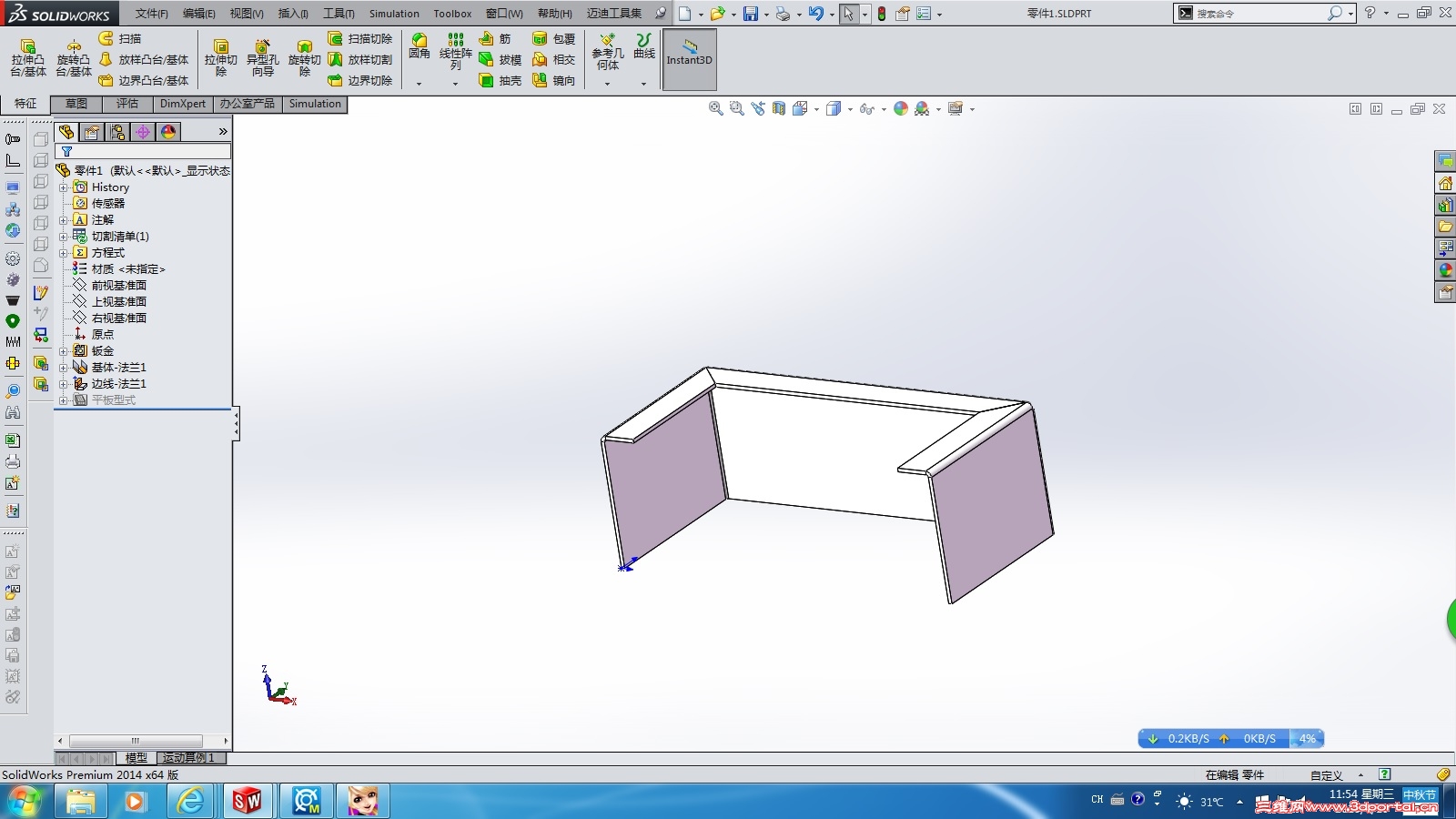
Task: Select the 前视基准面 front plane
Action: click(x=118, y=286)
